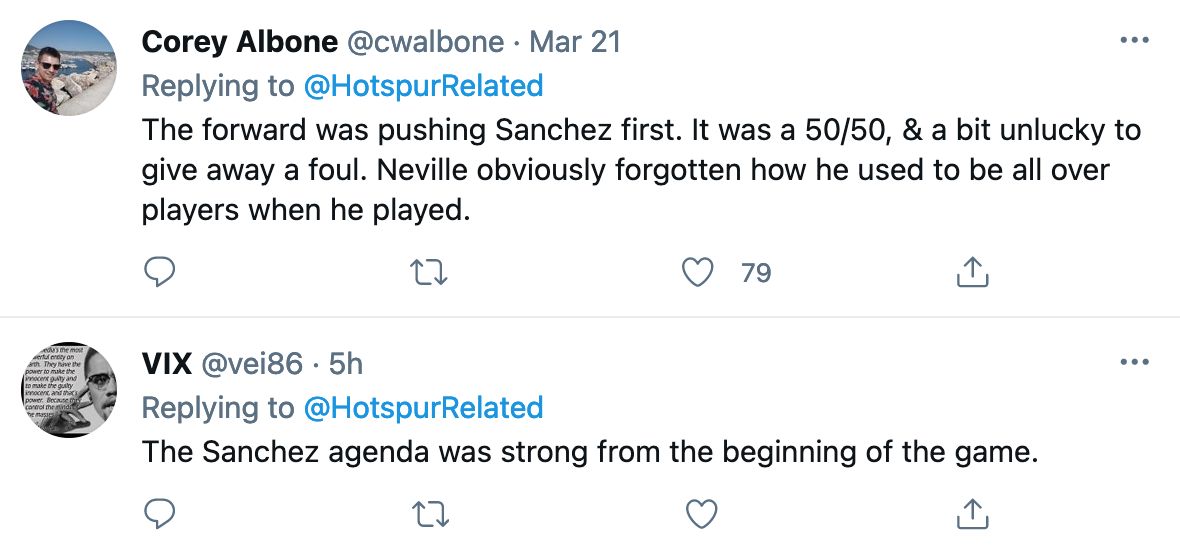Open more options on Corey Albone's tweet
The width and height of the screenshot is (1180, 552).
coord(1133,41)
